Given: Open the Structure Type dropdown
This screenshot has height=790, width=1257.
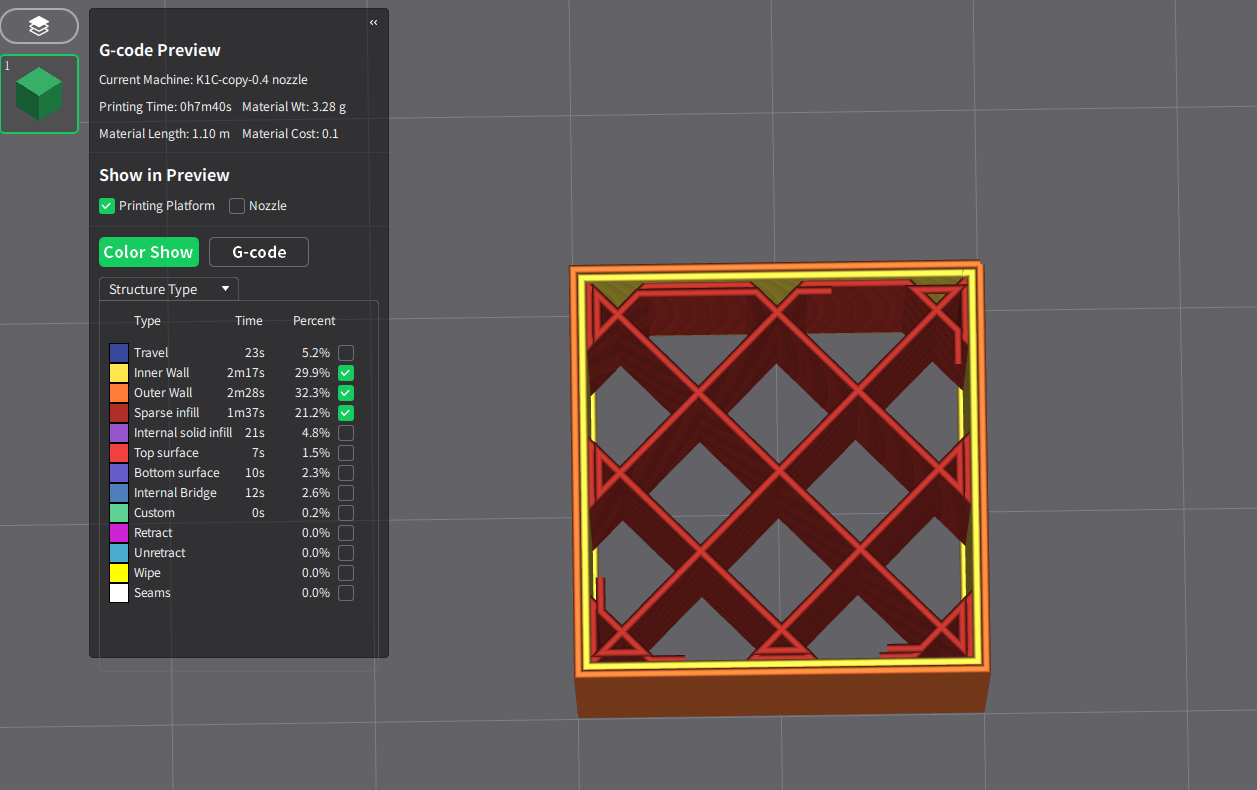Looking at the screenshot, I should point(169,289).
